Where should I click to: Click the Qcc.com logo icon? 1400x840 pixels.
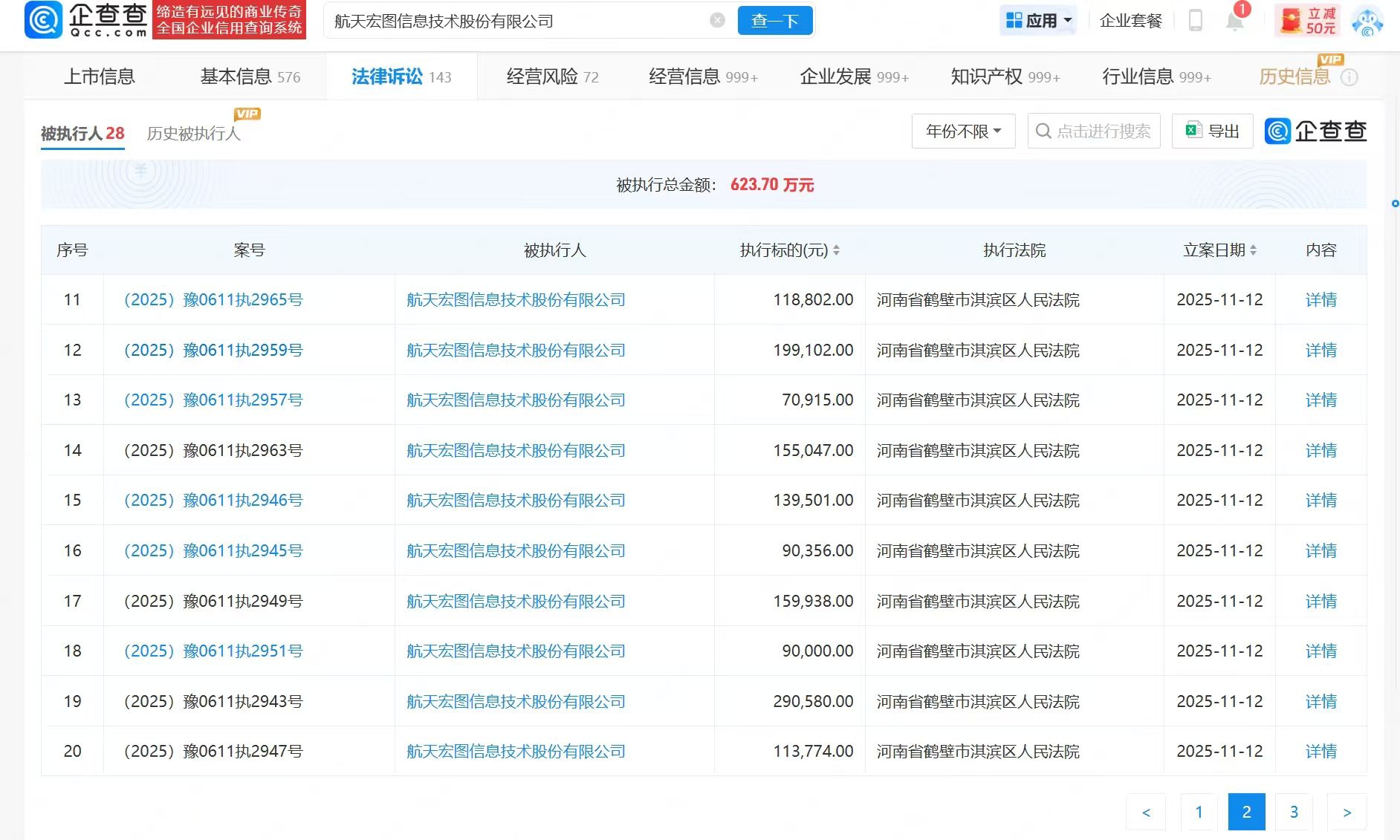coord(43,20)
